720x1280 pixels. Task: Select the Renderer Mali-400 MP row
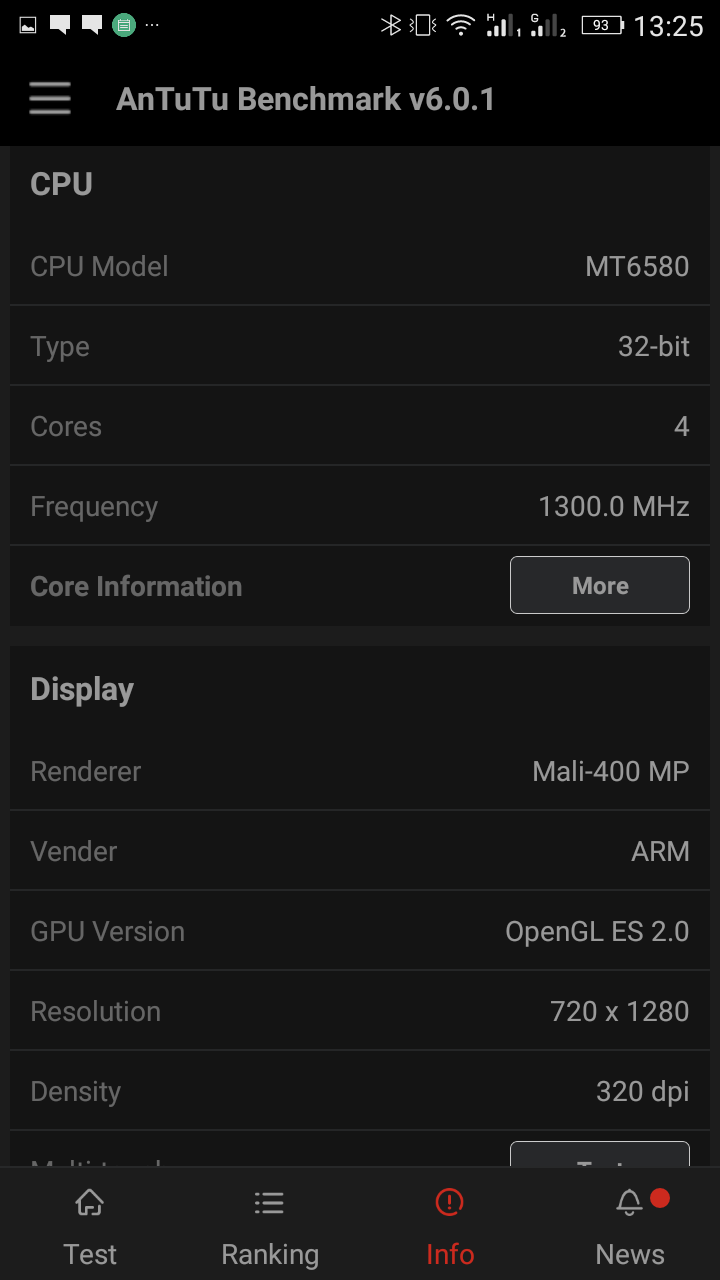[360, 771]
